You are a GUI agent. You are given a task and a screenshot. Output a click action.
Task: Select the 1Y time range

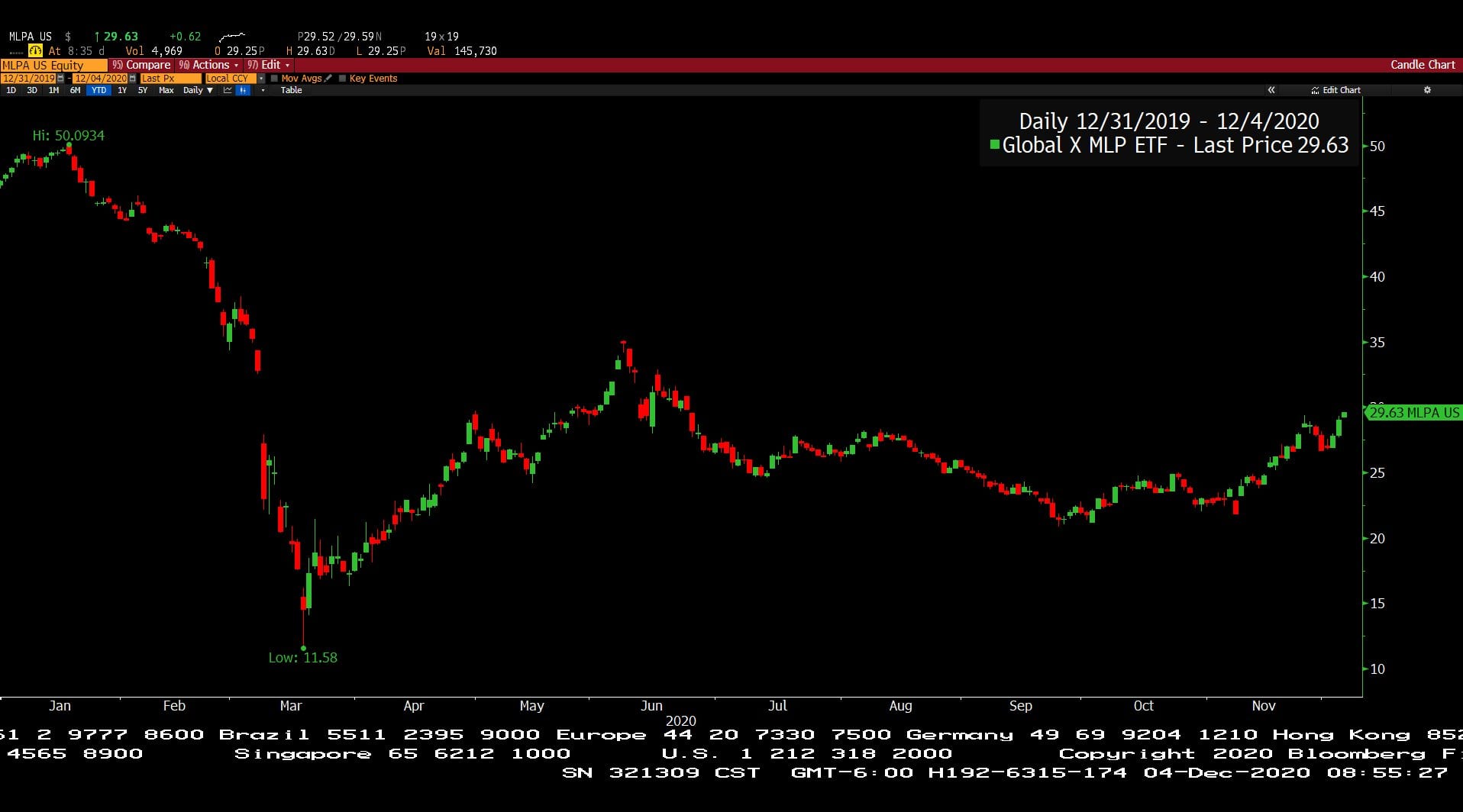[x=122, y=90]
